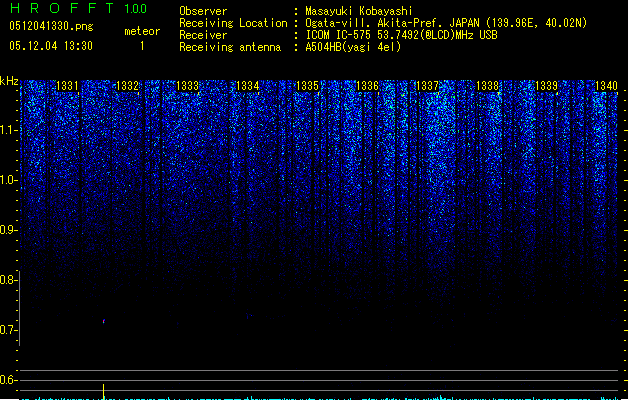Click the HROFFT program title text
Screen dimensions: 629x400
point(62,8)
